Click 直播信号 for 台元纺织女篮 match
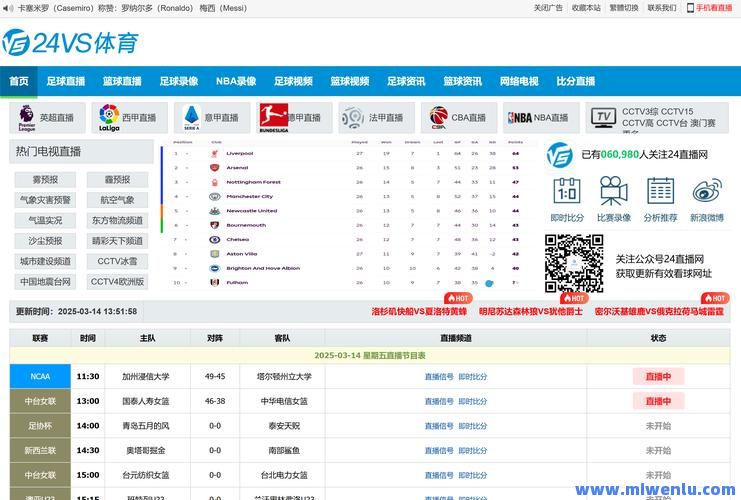 click(439, 475)
